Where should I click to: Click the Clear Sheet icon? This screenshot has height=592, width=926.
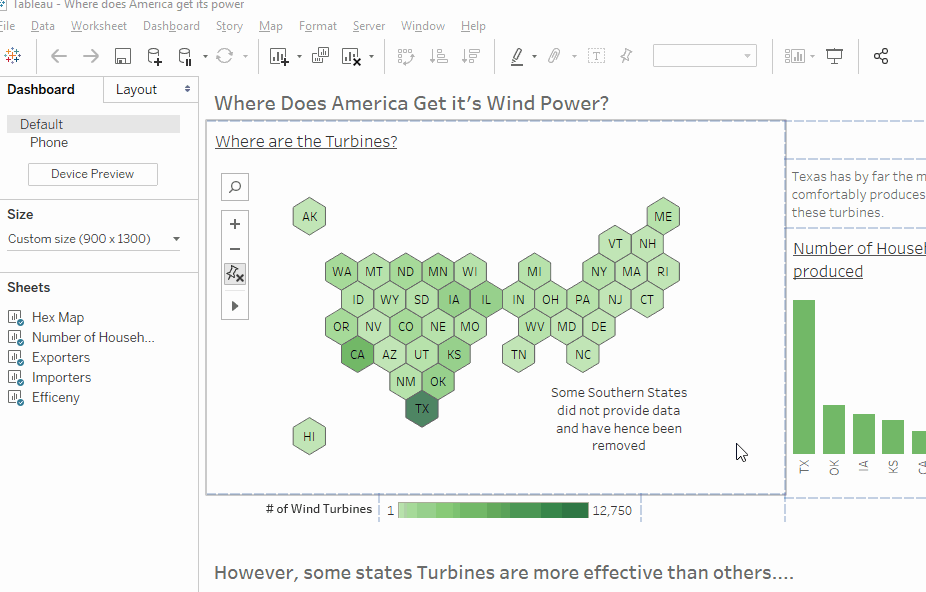(352, 56)
